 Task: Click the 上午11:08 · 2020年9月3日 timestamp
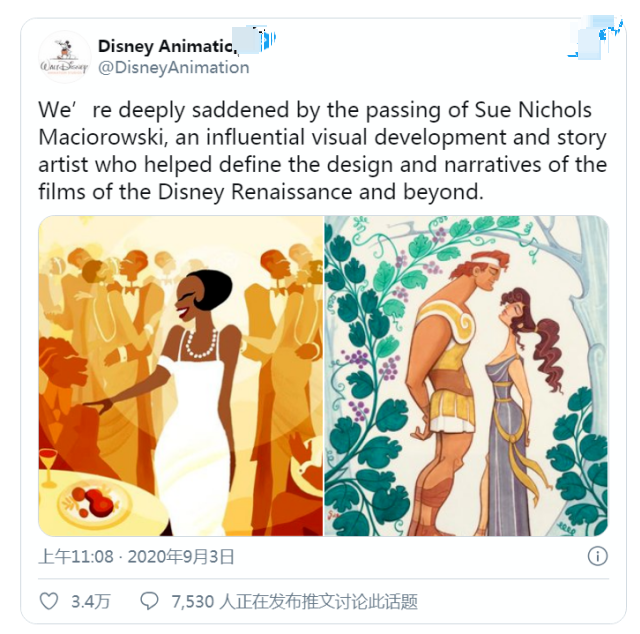[x=136, y=556]
